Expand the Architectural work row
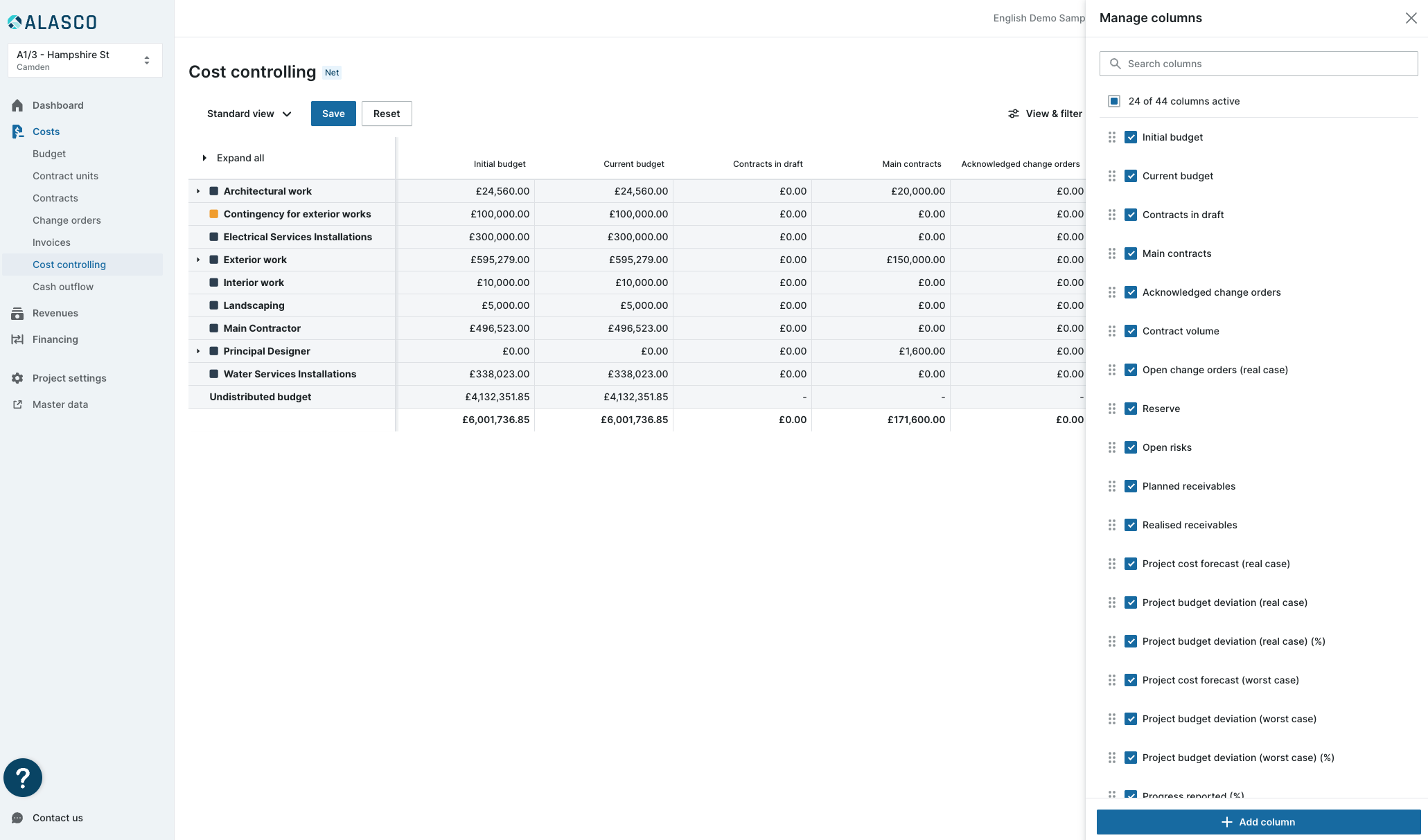This screenshot has width=1428, height=840. point(198,191)
